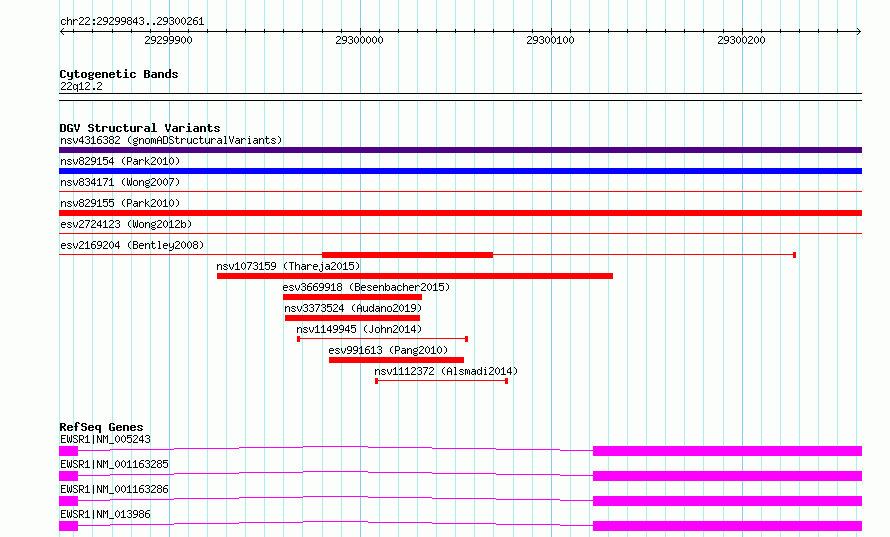Viewport: 890px width, 537px height.
Task: Click the EWSR1|NM_005243 gene label
Action: point(106,439)
